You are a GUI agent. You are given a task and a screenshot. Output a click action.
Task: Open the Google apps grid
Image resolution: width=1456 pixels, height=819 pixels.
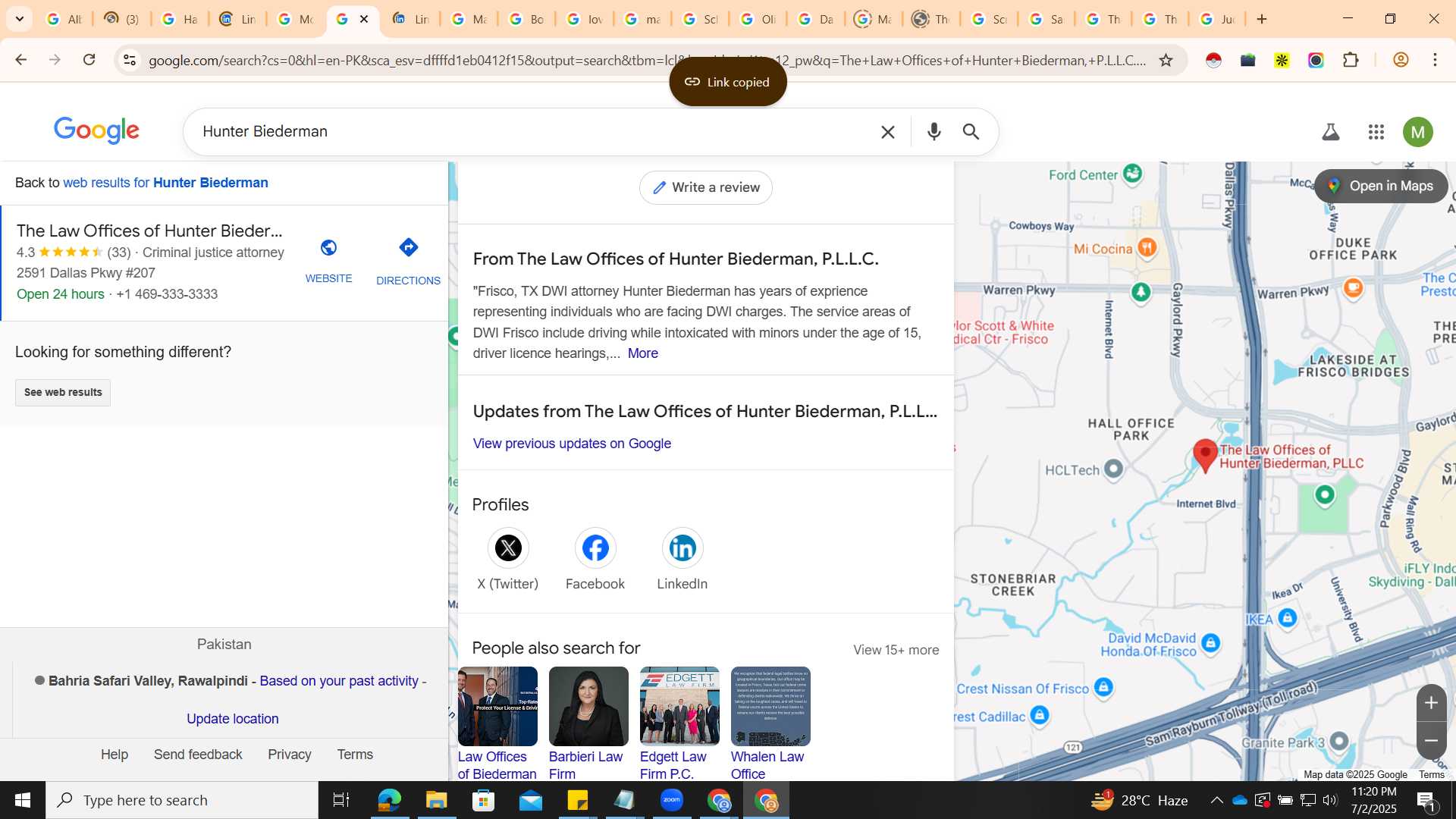pyautogui.click(x=1376, y=132)
